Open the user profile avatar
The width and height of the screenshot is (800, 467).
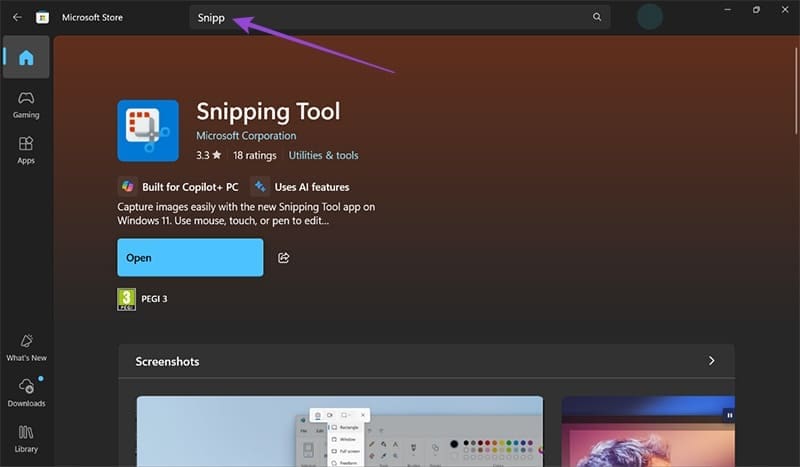coord(649,17)
